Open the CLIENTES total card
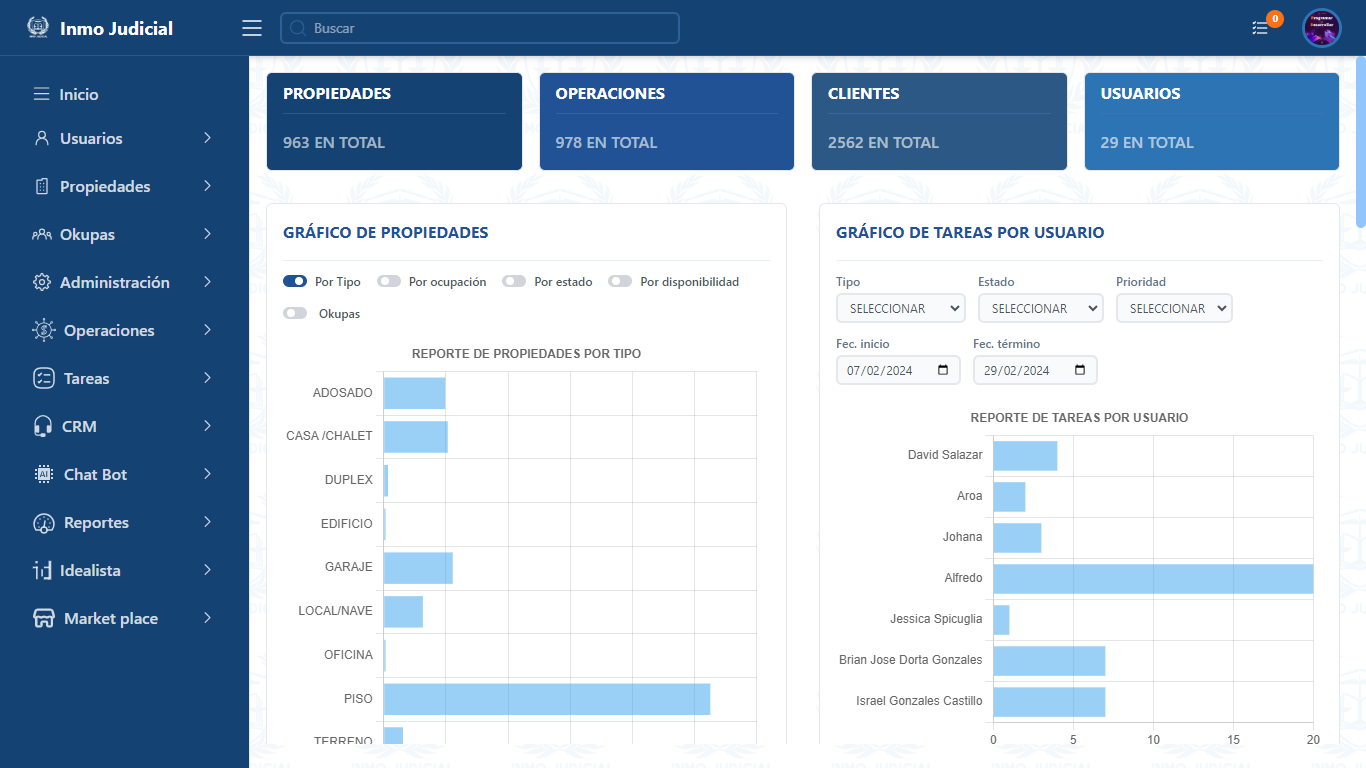The width and height of the screenshot is (1366, 768). (939, 121)
